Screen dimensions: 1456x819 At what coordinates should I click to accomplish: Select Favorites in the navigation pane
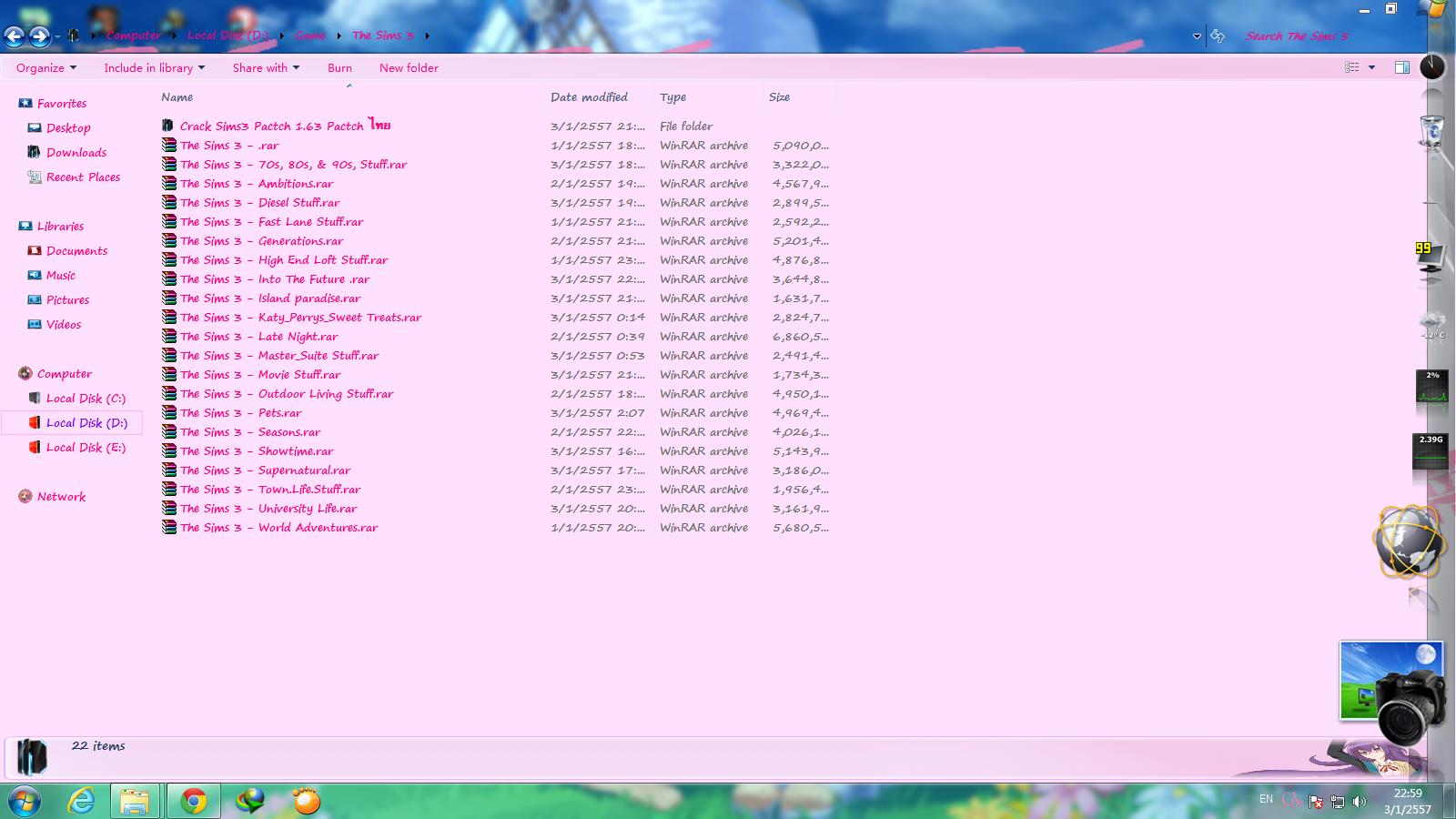tap(62, 104)
